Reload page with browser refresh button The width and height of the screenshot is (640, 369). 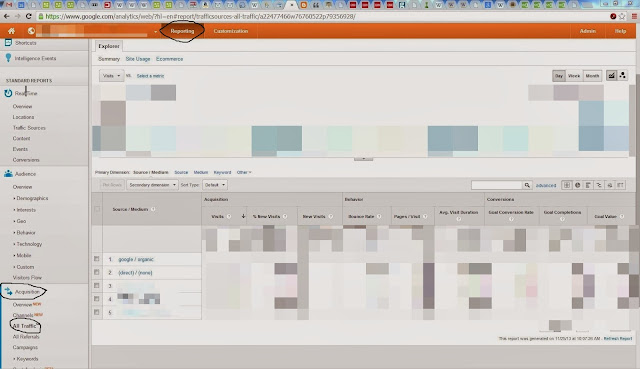29,16
